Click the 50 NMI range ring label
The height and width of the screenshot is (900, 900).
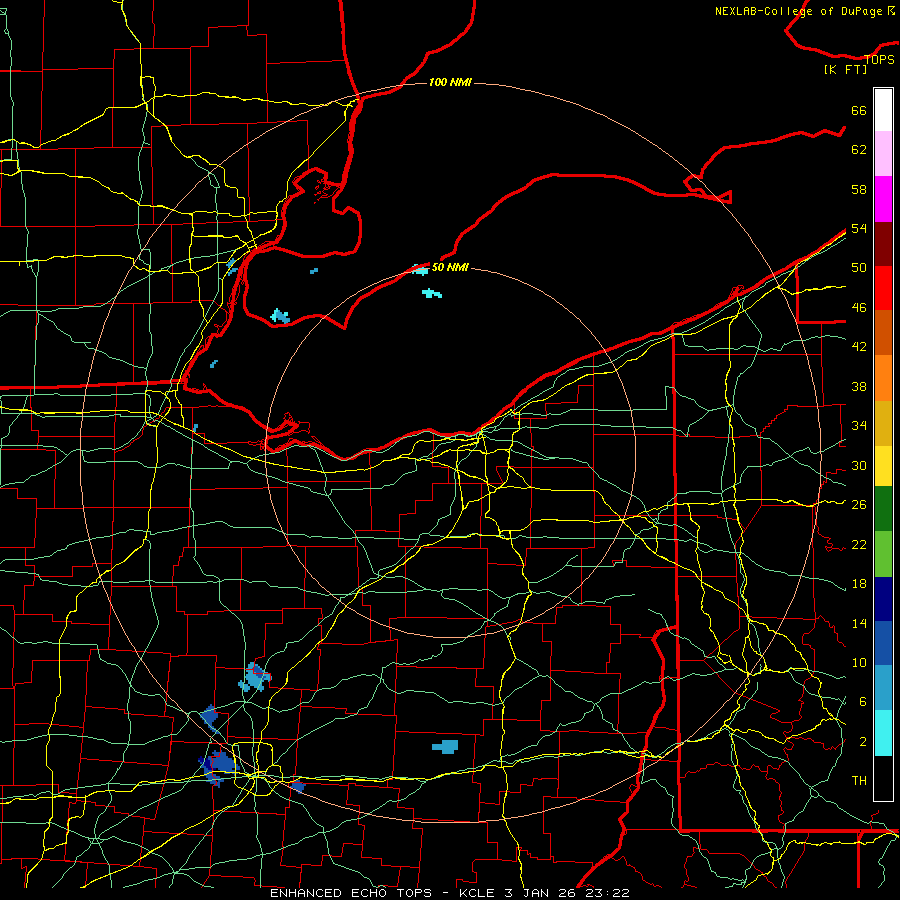click(450, 267)
